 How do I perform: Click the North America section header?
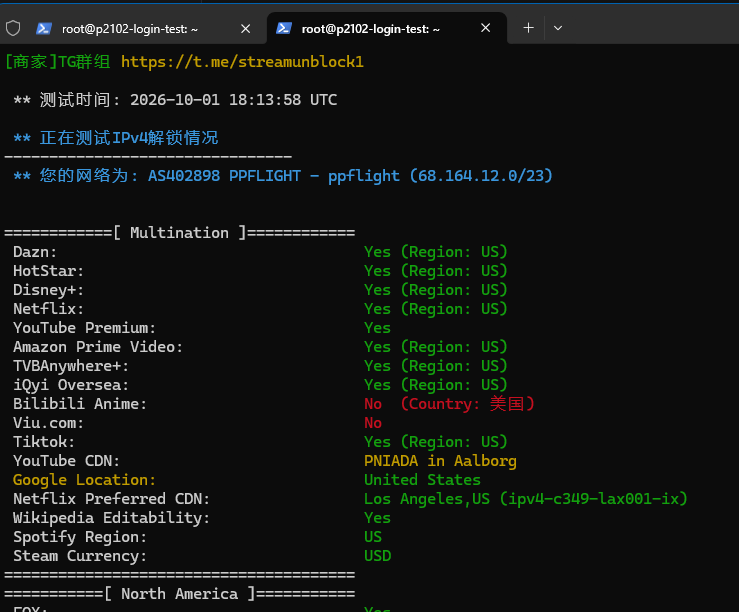point(180,594)
